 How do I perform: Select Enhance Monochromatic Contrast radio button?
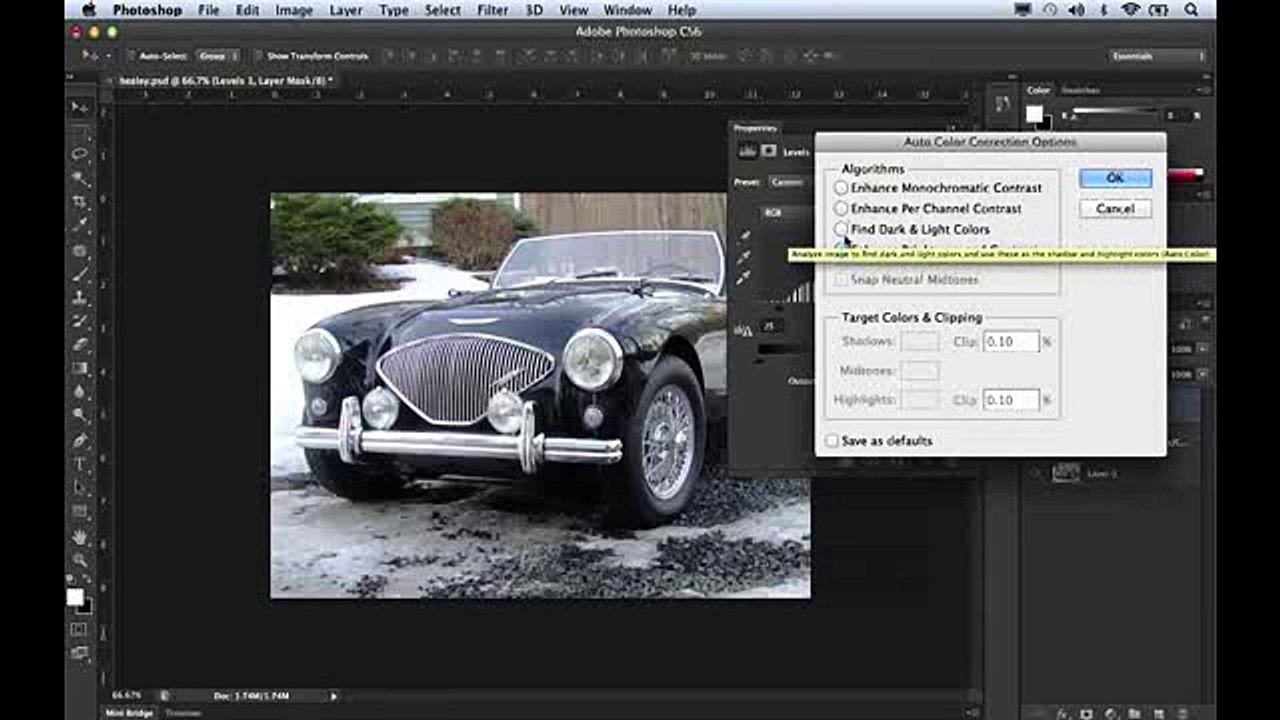pos(841,188)
